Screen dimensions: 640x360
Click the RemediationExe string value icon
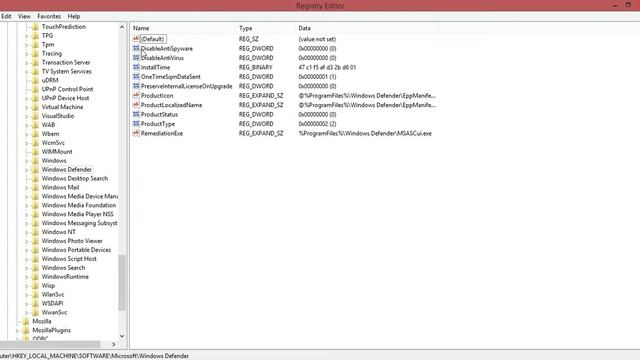tap(136, 133)
